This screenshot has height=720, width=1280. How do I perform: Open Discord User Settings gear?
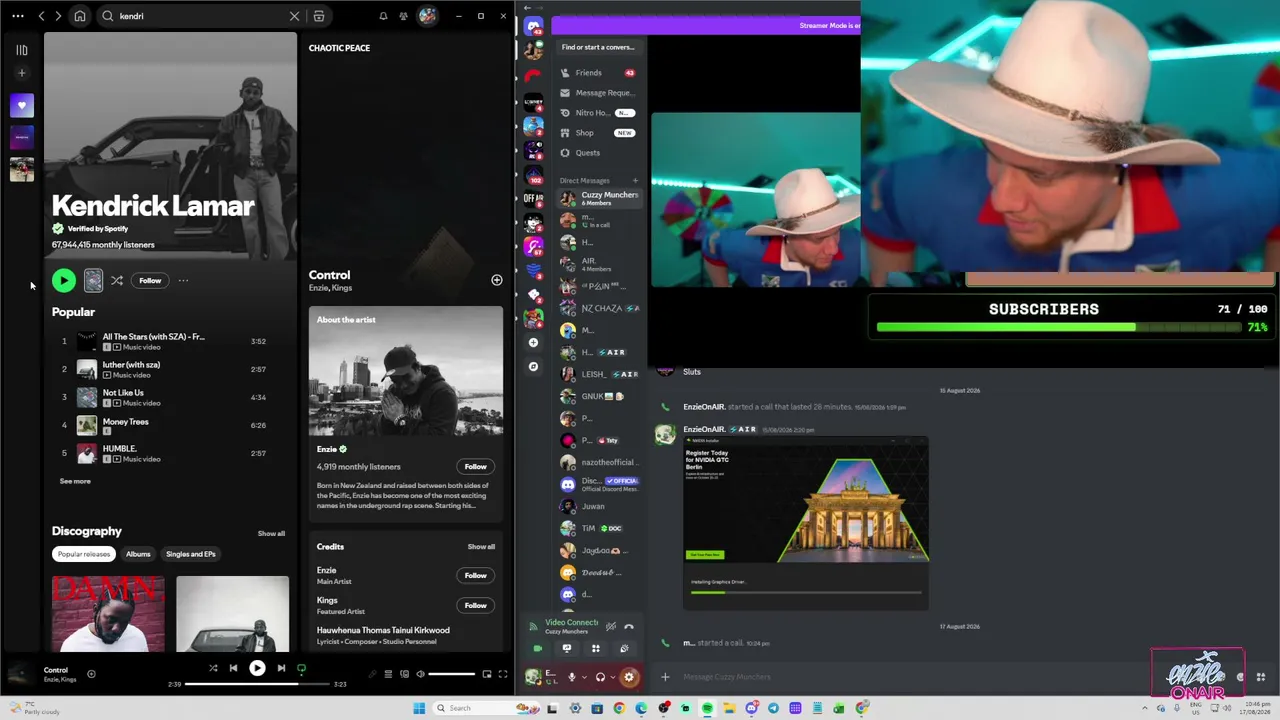point(629,677)
